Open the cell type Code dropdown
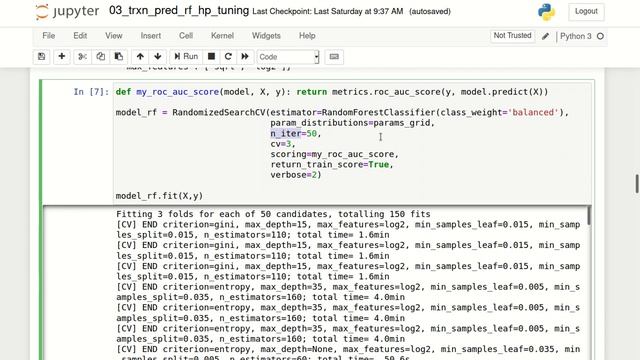The image size is (640, 360). pyautogui.click(x=288, y=57)
